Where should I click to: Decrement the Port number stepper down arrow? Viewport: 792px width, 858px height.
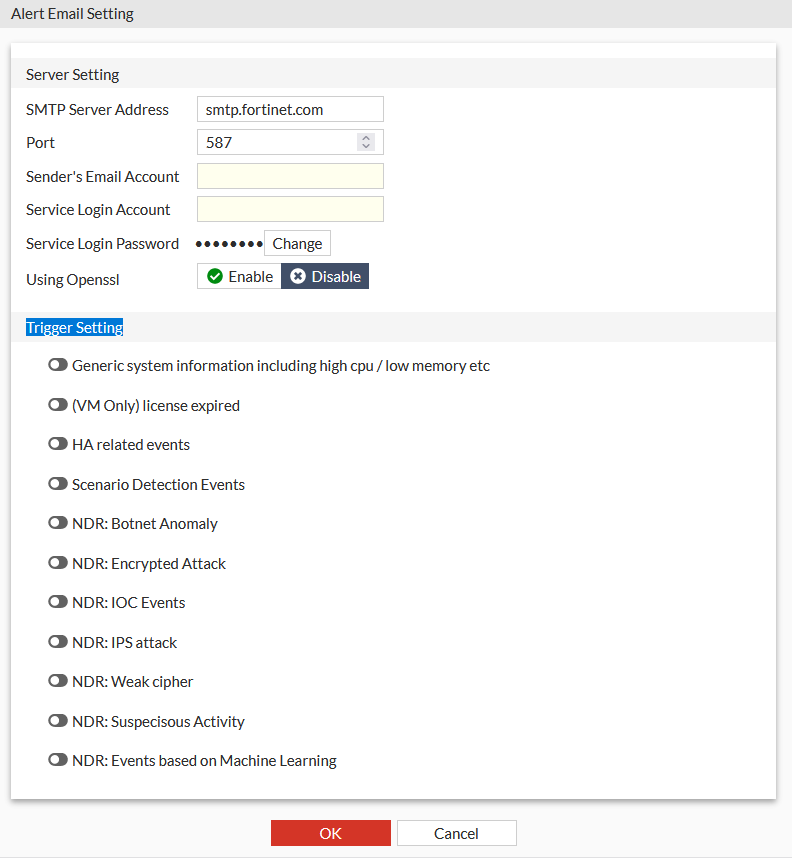[x=366, y=147]
